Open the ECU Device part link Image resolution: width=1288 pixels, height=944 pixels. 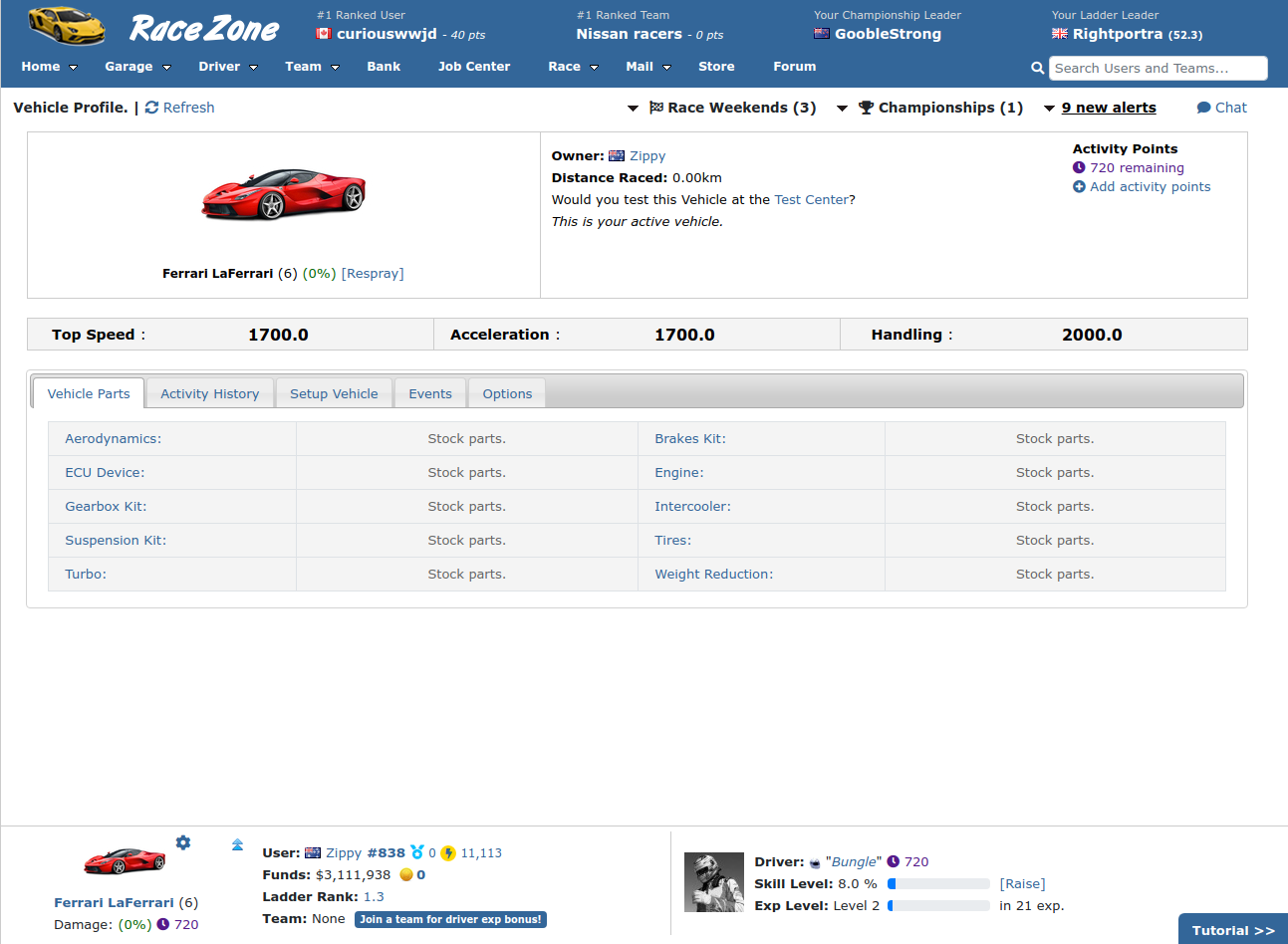coord(105,472)
